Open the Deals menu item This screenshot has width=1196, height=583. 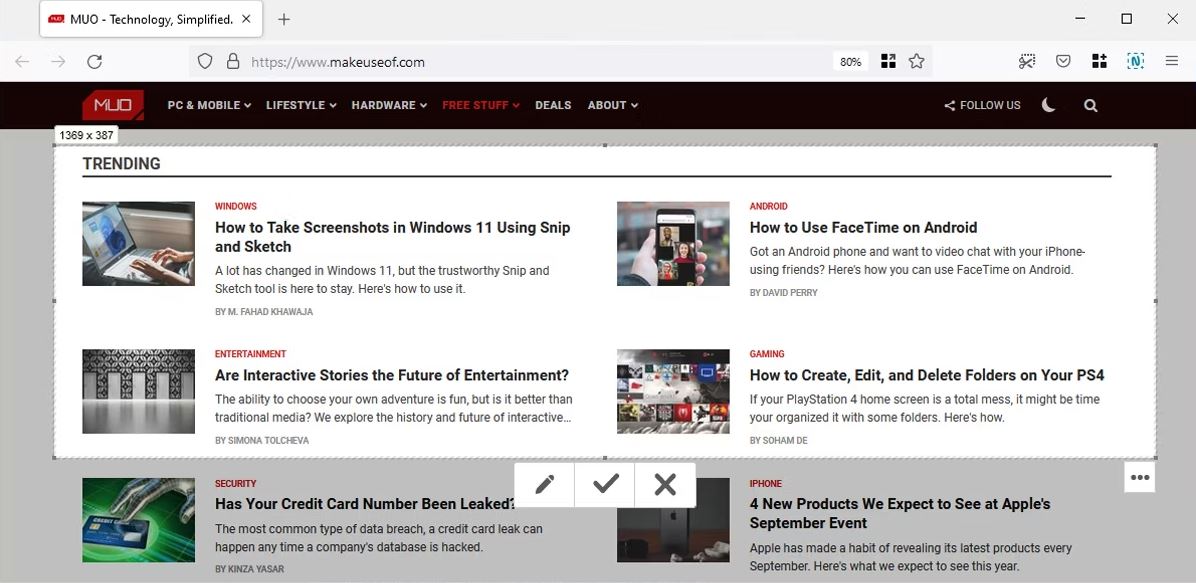[x=553, y=105]
